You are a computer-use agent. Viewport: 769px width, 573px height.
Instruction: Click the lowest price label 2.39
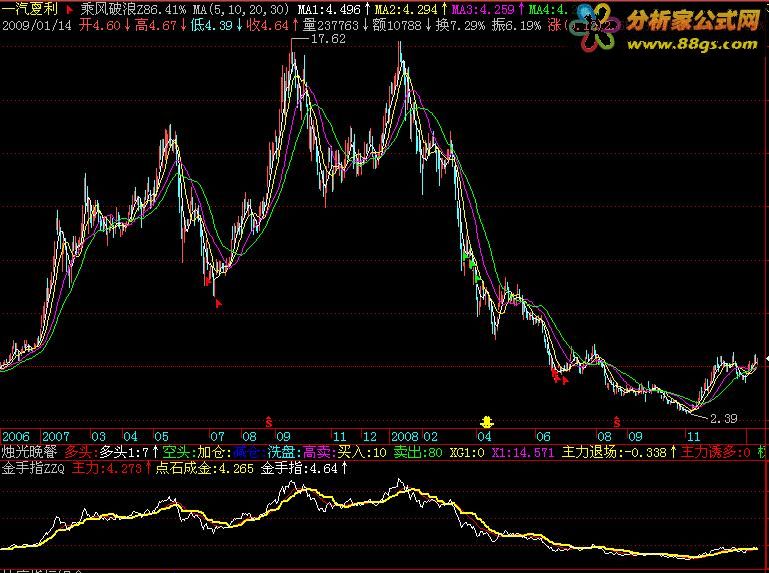point(723,418)
